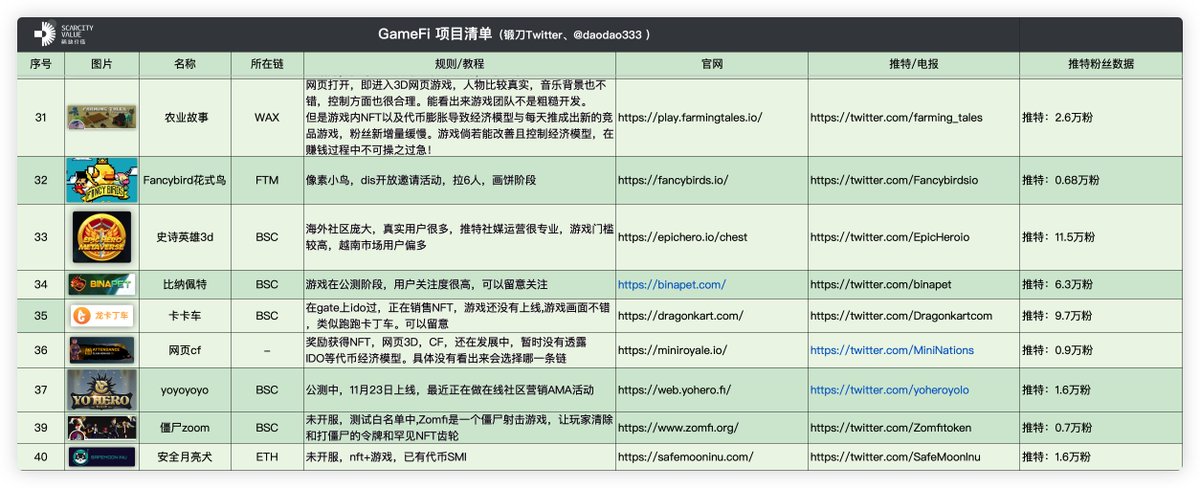Select the 比纳佩特 name cell
Screen dimensions: 1200x488
(x=185, y=285)
